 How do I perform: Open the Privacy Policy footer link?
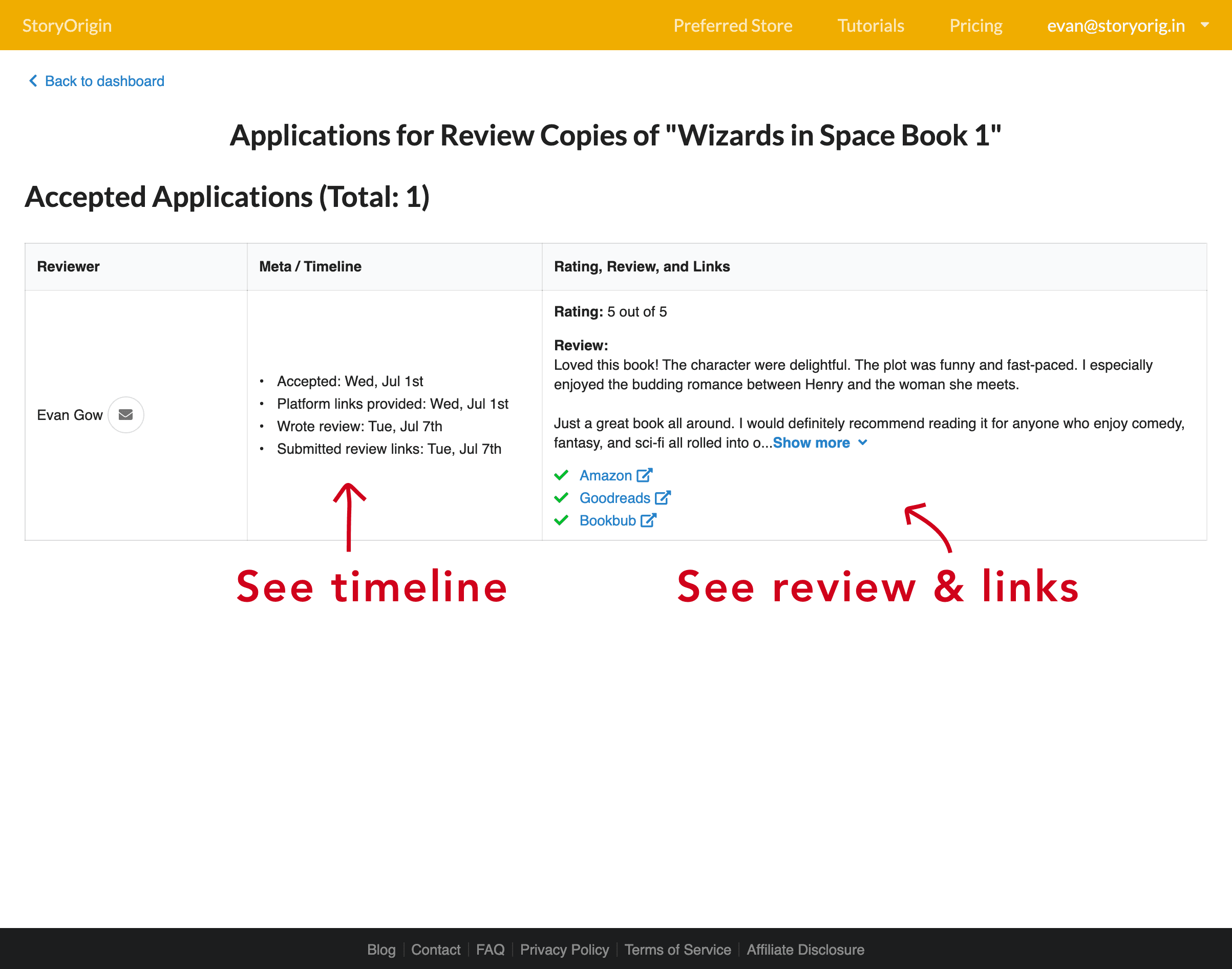pos(564,950)
